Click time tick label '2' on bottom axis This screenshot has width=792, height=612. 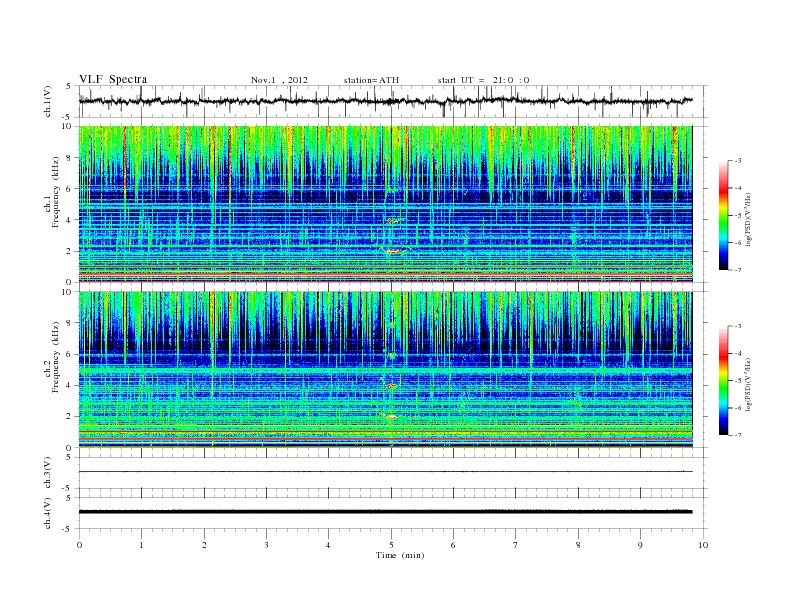[204, 545]
